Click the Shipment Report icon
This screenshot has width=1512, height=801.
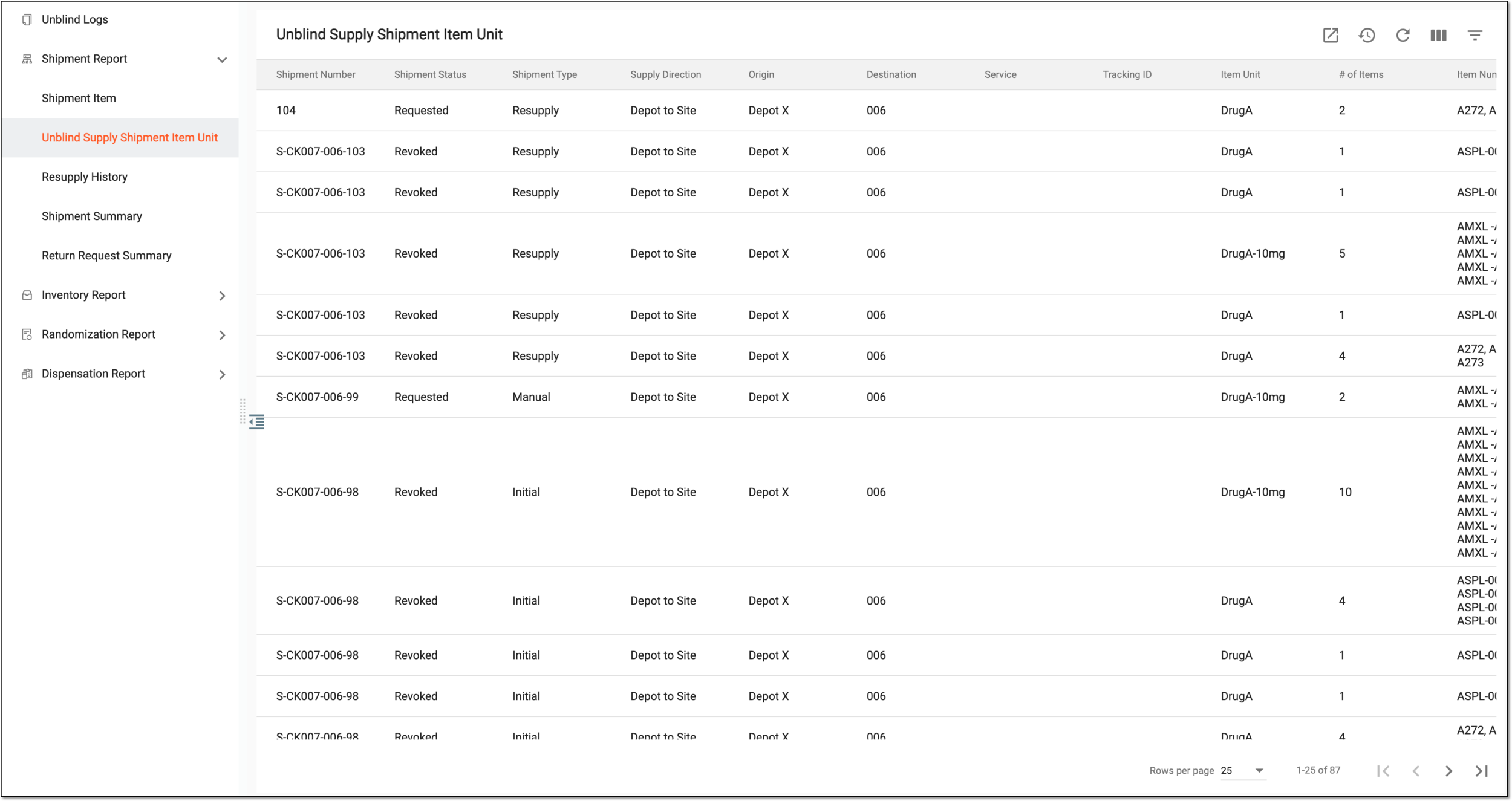pos(27,59)
